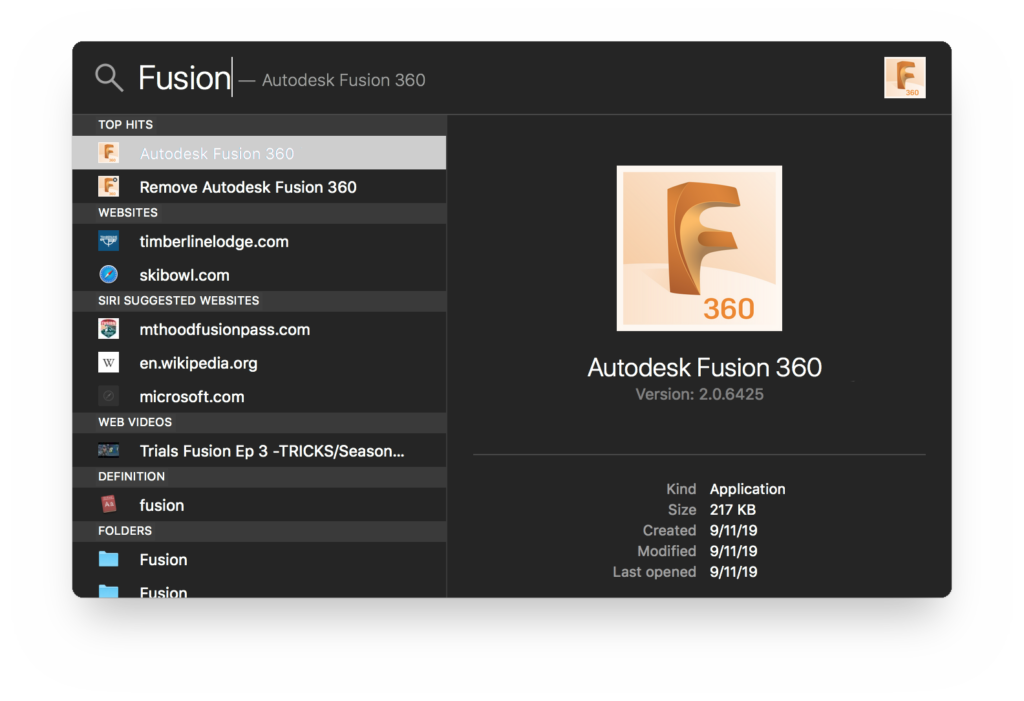Image resolution: width=1024 pixels, height=701 pixels.
Task: Click the Dictionary icon by fusion
Action: coord(108,504)
